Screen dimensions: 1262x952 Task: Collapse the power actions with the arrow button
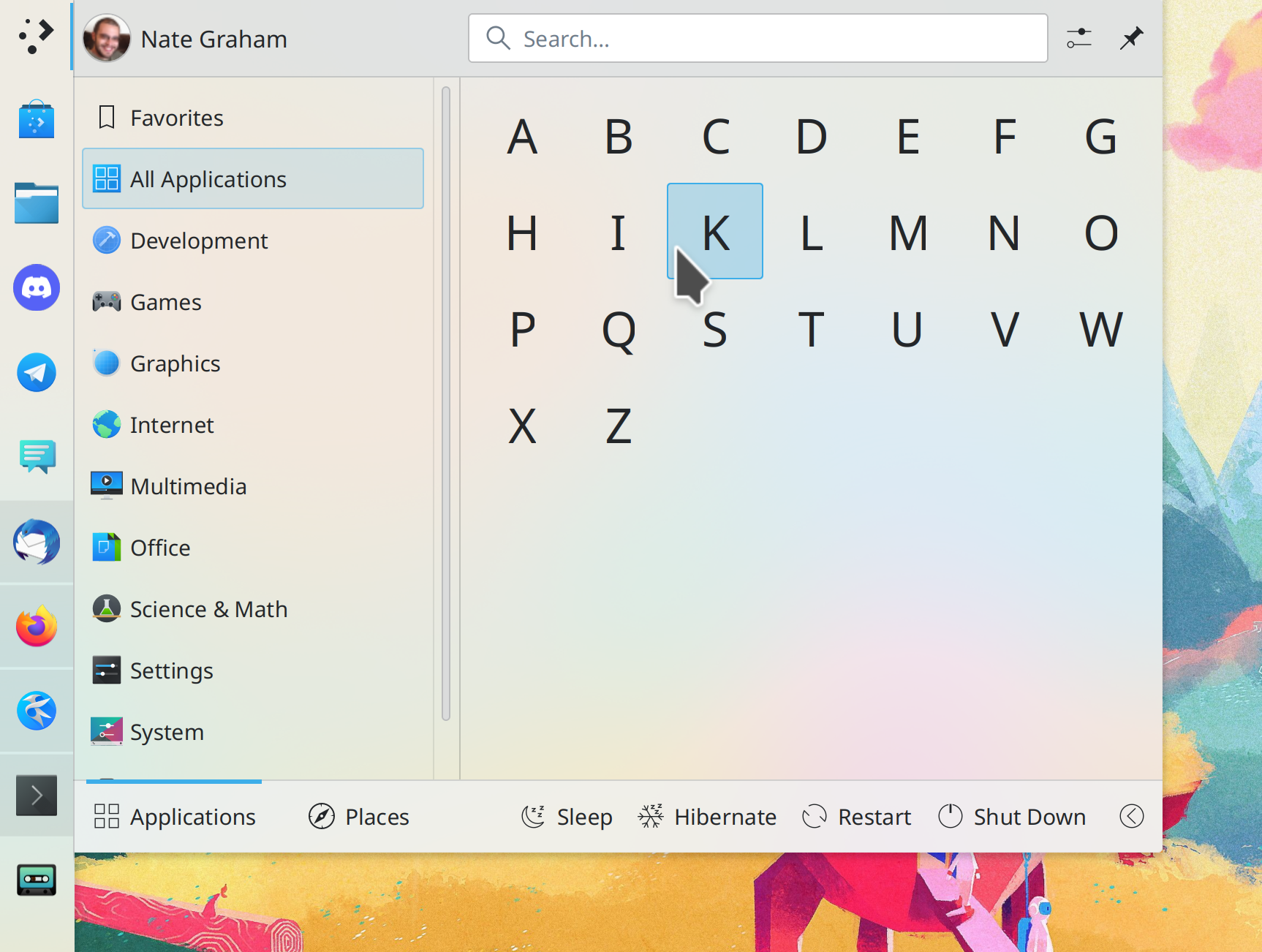(1131, 816)
